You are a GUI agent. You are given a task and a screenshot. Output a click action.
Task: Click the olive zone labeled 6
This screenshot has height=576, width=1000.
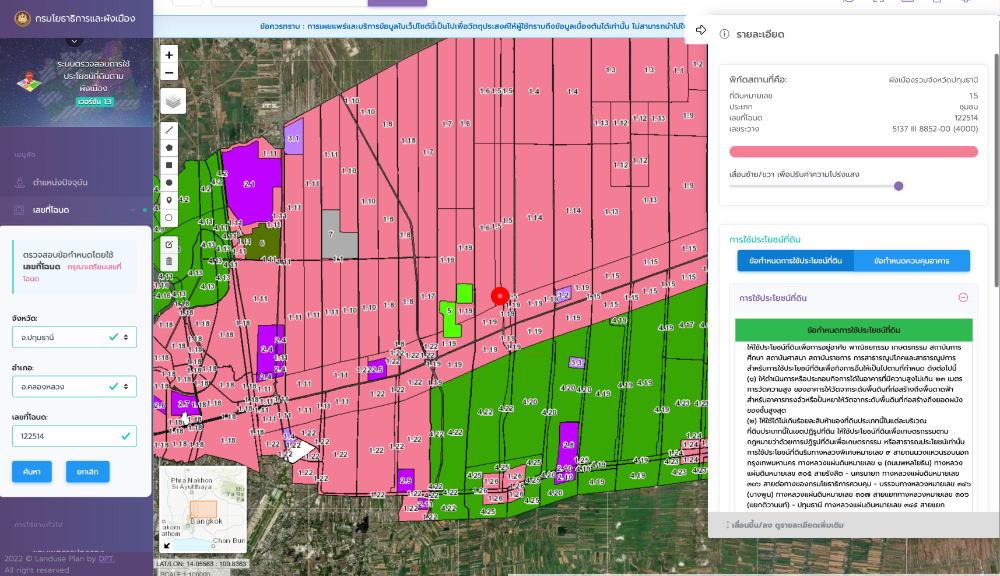coord(264,242)
